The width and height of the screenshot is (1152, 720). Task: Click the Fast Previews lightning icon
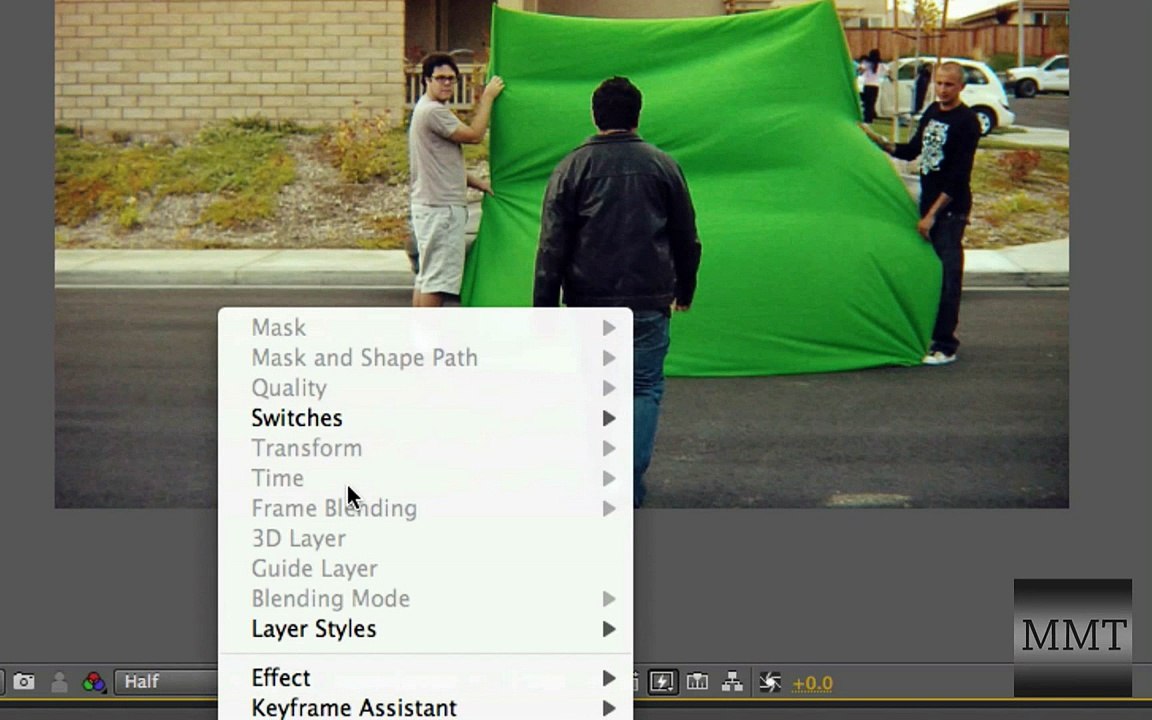(662, 683)
